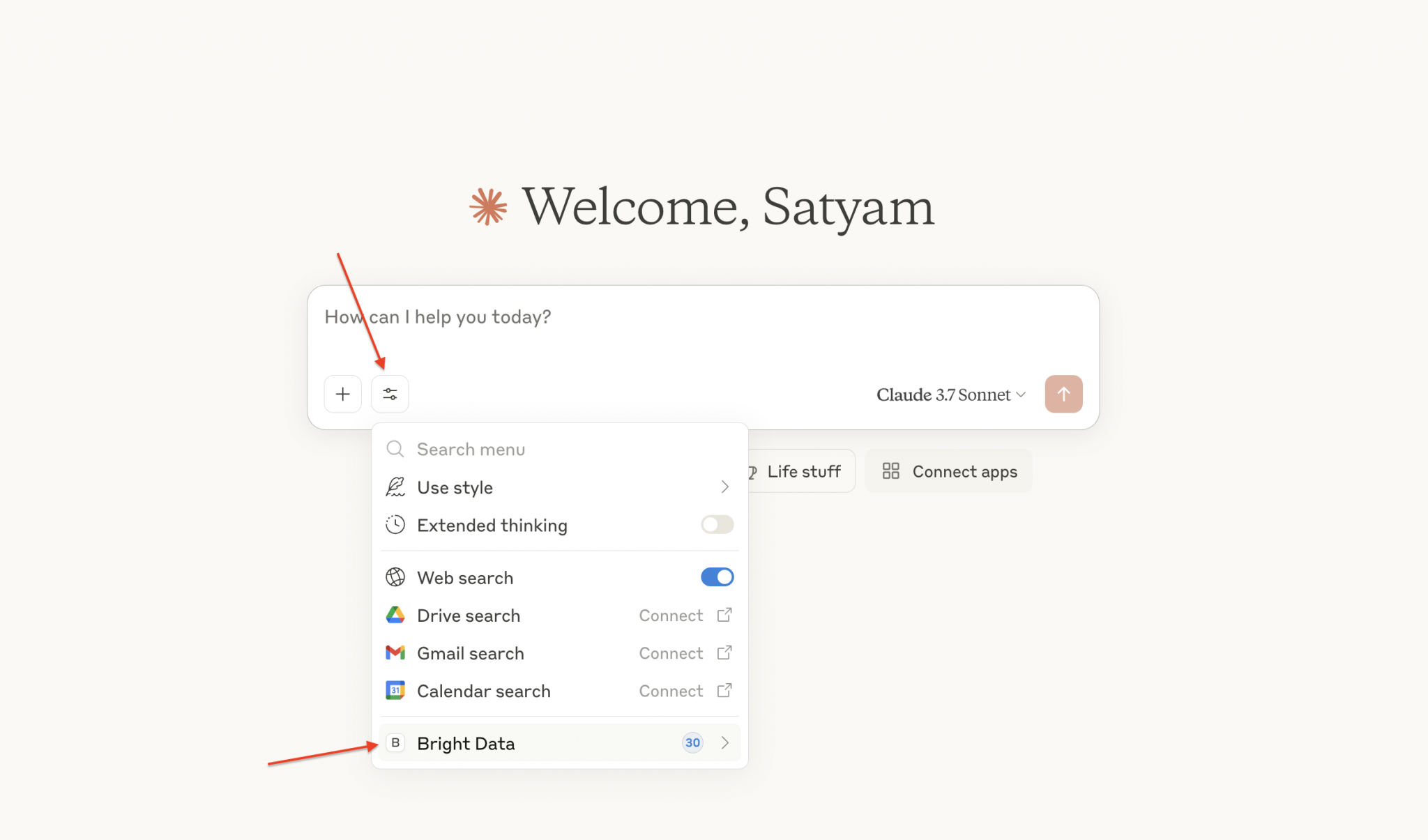
Task: Click the plus attachment button
Action: click(x=342, y=394)
